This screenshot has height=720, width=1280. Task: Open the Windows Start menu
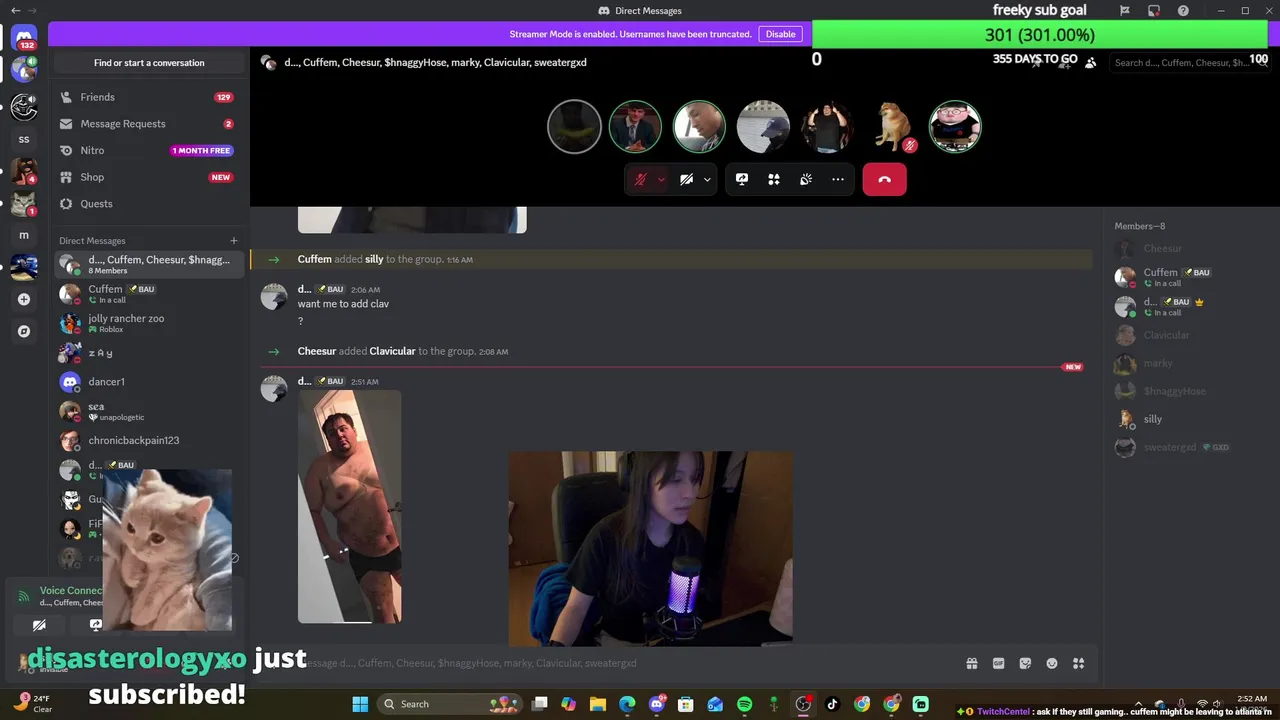[x=360, y=704]
